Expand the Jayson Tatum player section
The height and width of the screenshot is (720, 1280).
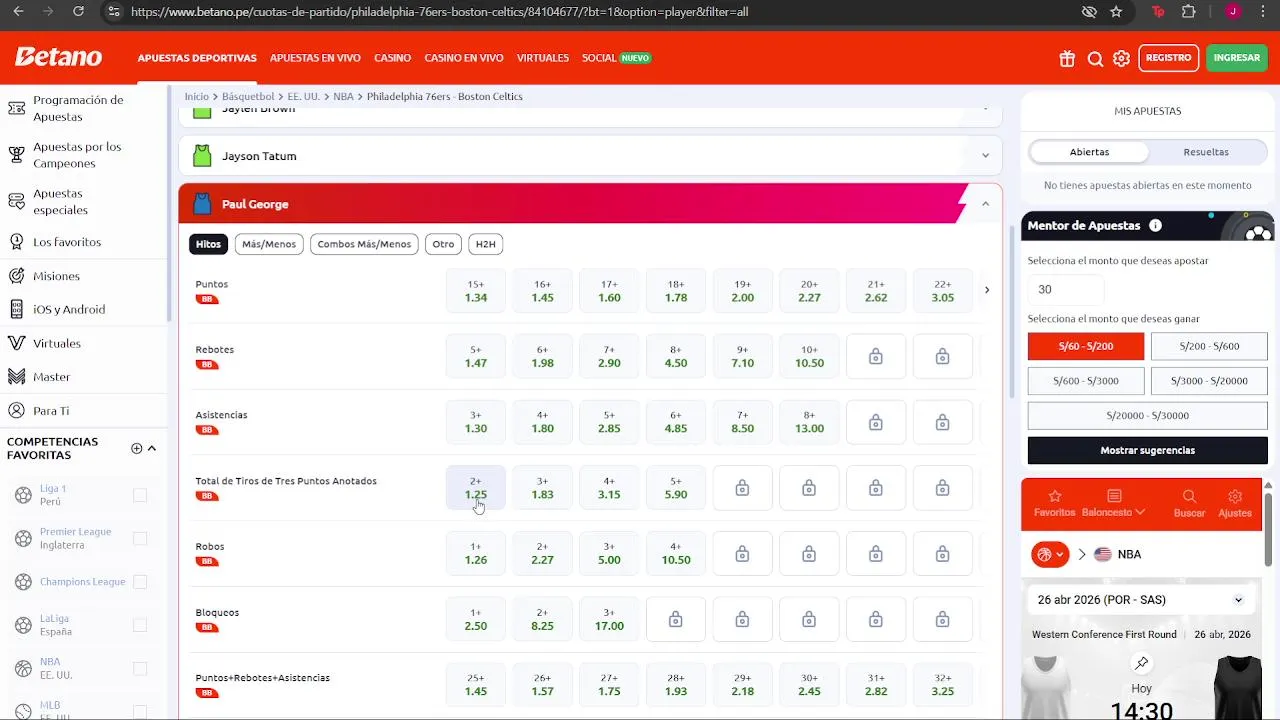click(x=590, y=156)
